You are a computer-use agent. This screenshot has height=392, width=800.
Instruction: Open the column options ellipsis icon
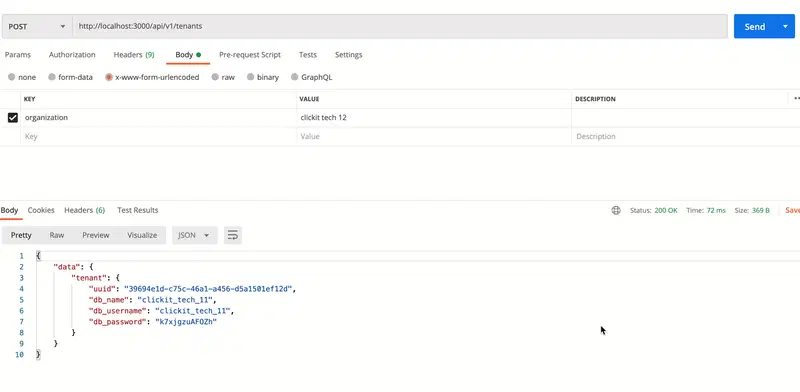pos(796,99)
